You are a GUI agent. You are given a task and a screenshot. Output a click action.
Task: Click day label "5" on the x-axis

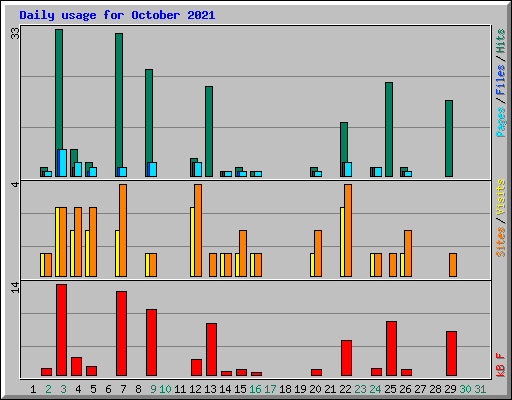coord(93,389)
